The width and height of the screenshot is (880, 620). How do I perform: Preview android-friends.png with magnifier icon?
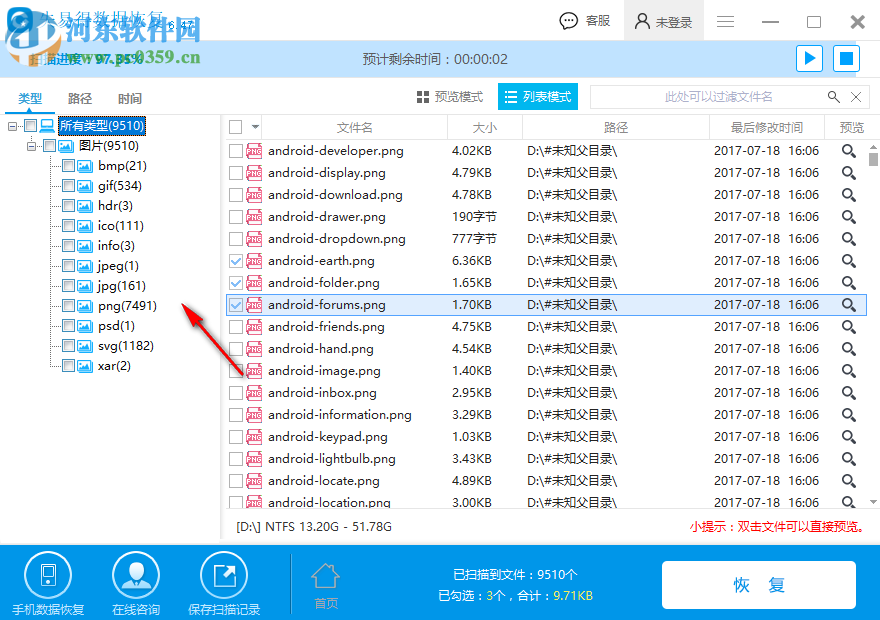(x=849, y=327)
